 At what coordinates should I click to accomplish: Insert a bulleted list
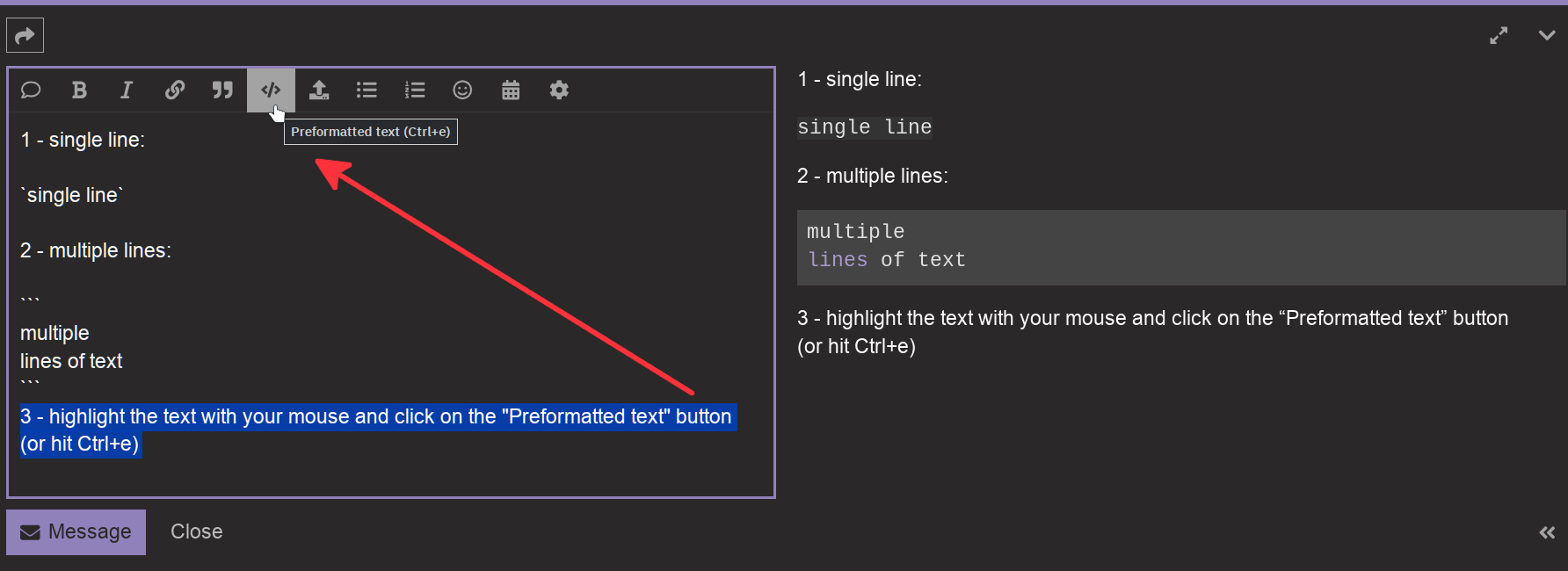click(x=367, y=90)
